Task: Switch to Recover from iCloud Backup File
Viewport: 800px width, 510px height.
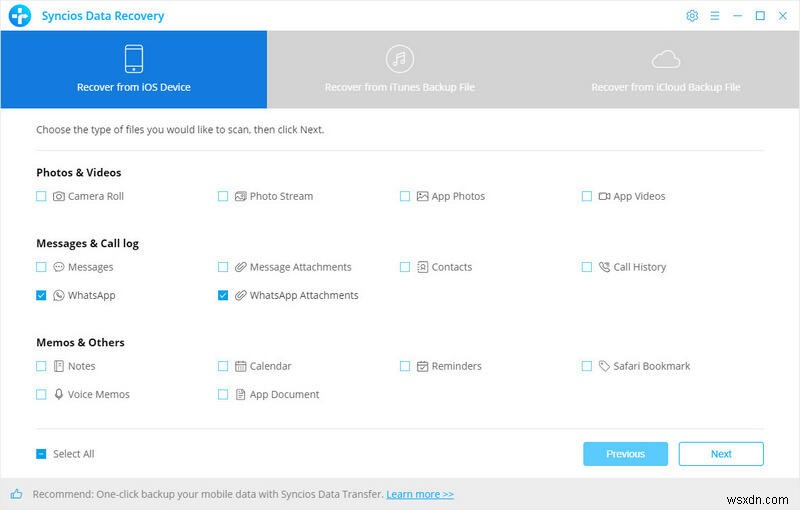Action: tap(666, 69)
